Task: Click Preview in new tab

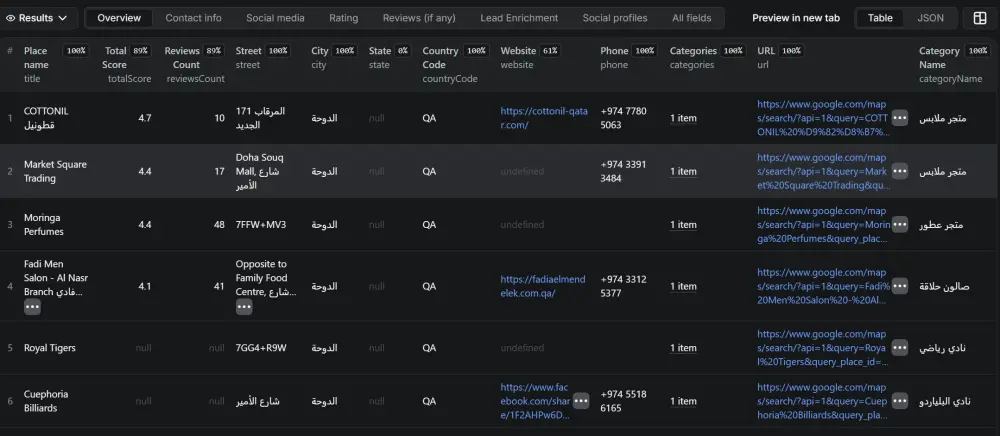Action: [x=796, y=18]
